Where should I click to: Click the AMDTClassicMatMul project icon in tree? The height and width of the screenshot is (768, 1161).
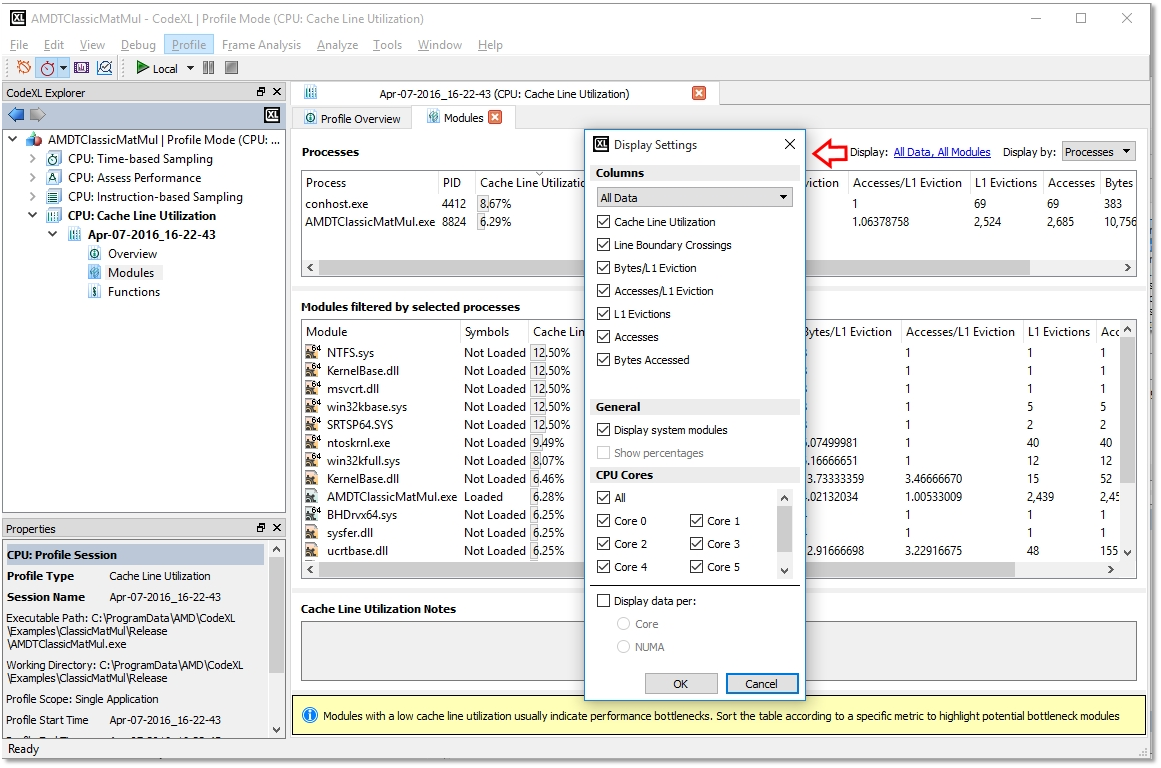coord(34,139)
